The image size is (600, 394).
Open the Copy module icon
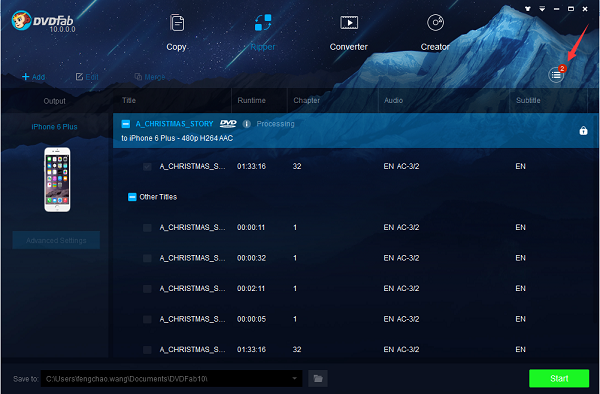pyautogui.click(x=177, y=23)
